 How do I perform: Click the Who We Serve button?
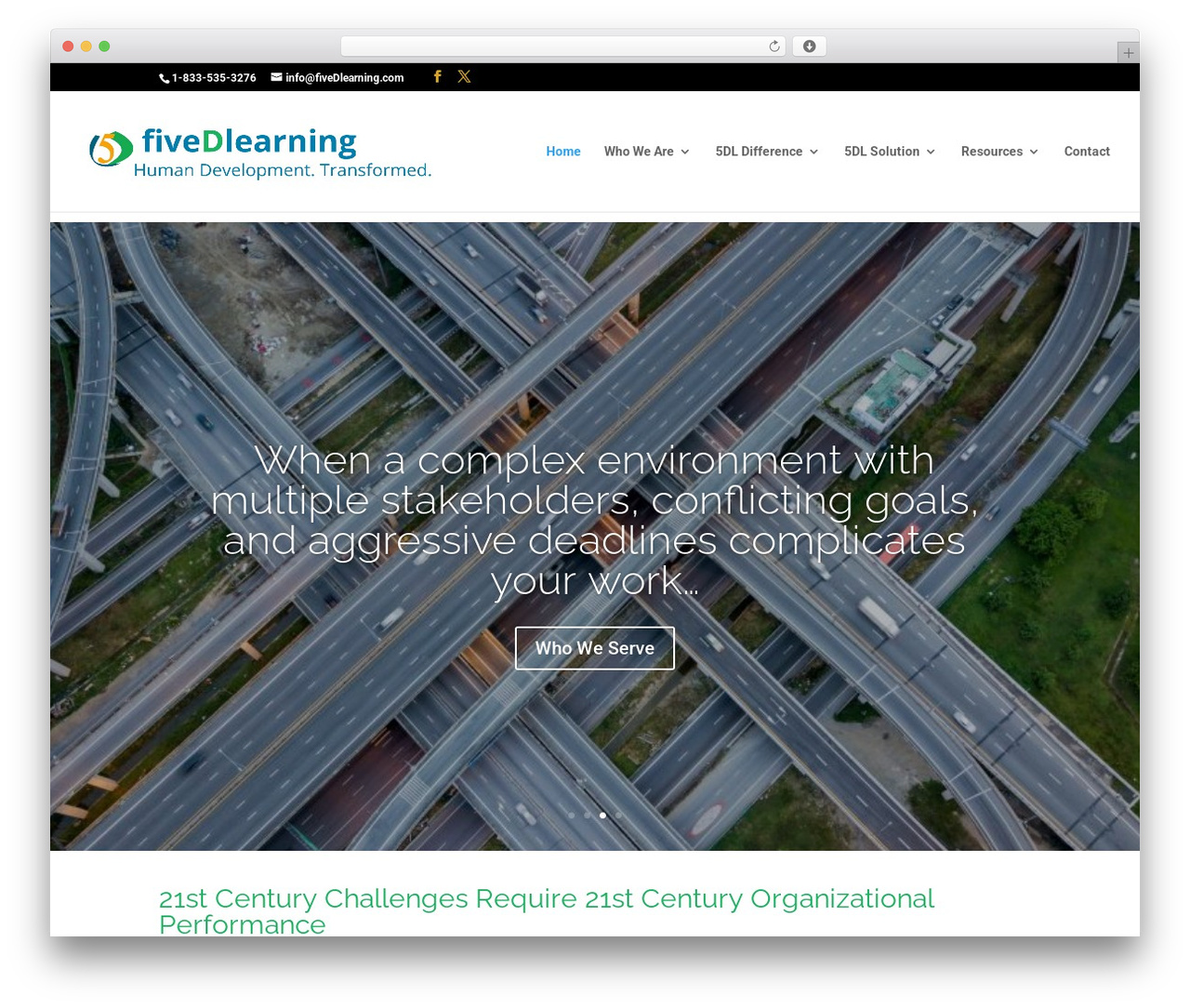click(595, 648)
